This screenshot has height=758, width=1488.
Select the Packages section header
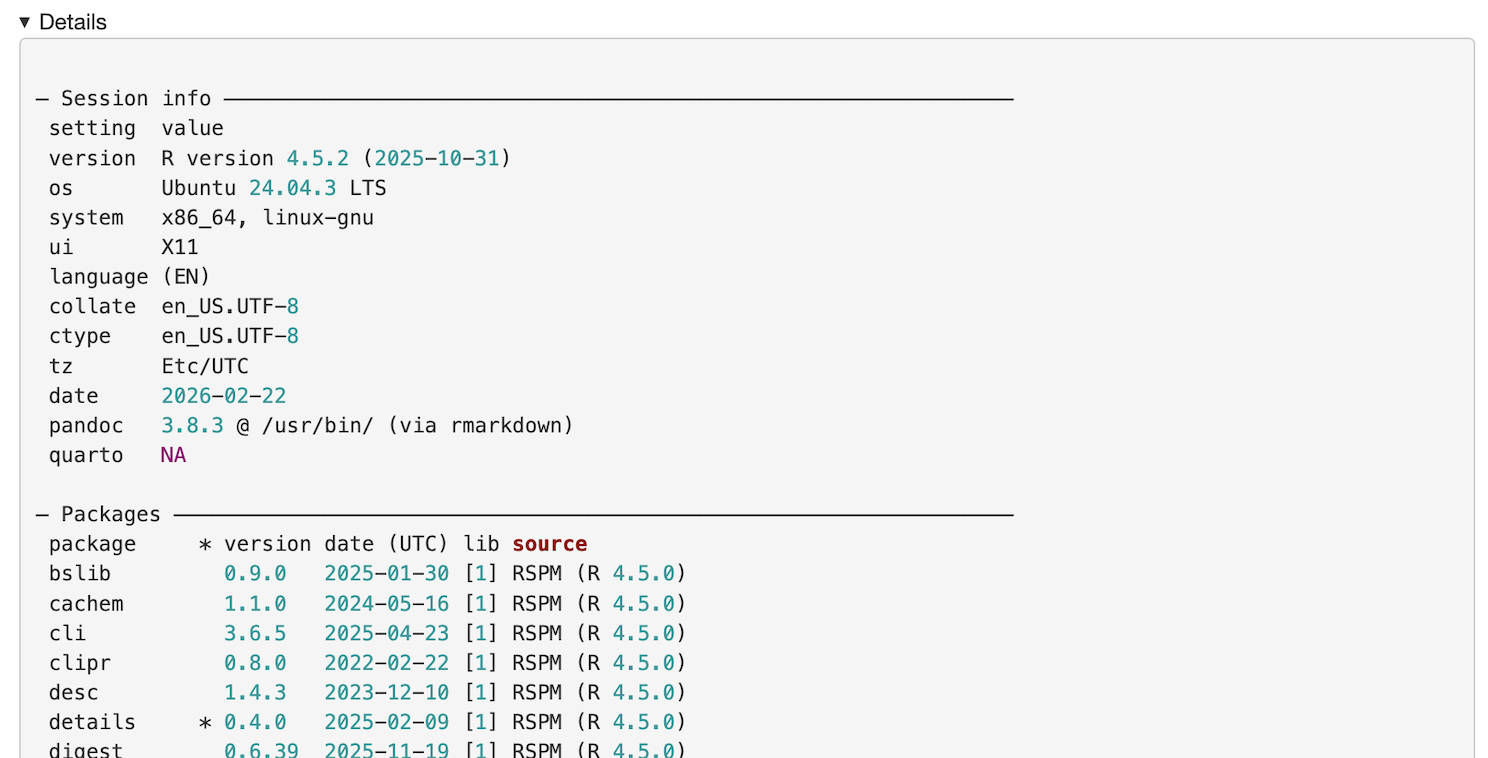pos(110,513)
